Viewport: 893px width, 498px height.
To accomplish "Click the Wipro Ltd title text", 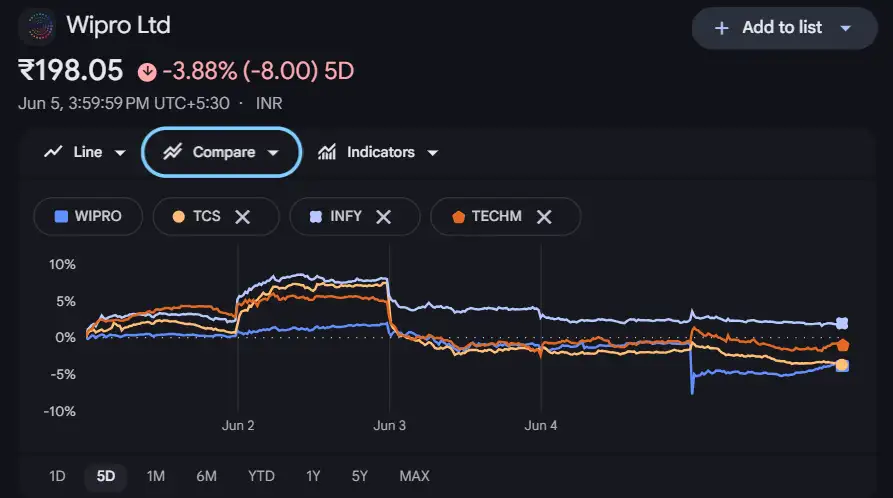I will coord(118,25).
